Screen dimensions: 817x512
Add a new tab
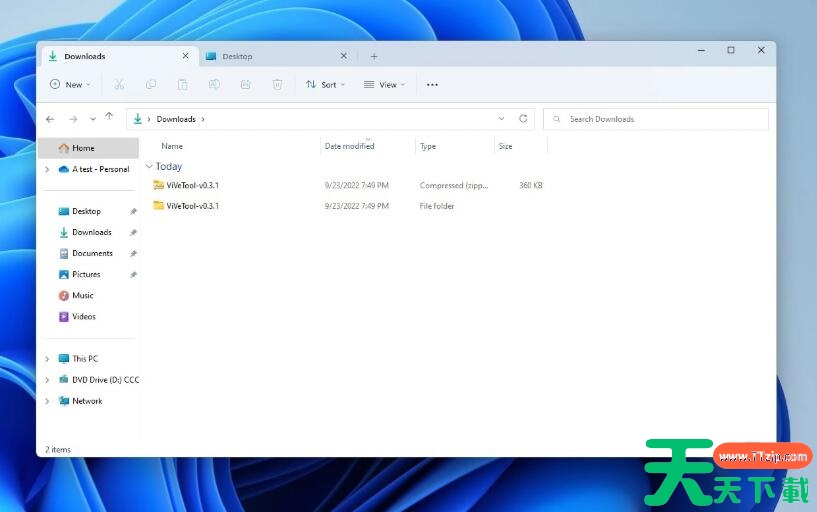coord(374,56)
